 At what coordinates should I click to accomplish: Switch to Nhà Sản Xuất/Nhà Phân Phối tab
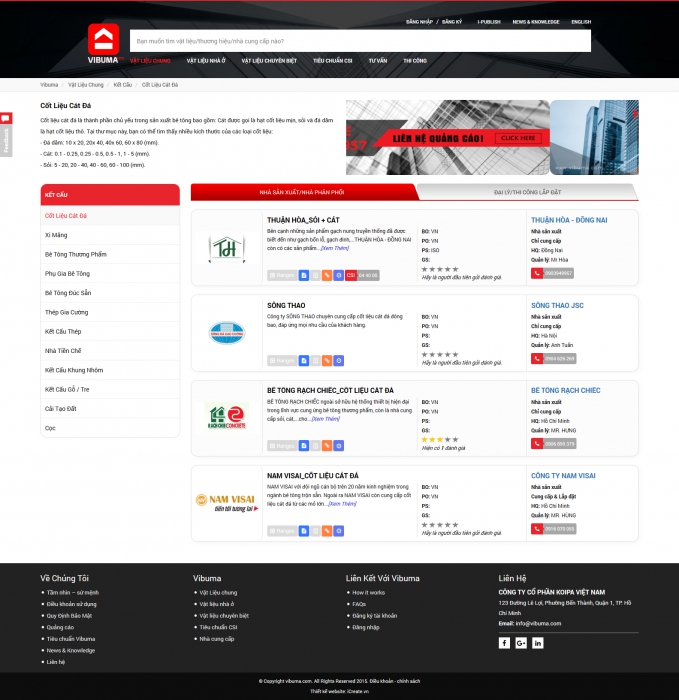302,192
